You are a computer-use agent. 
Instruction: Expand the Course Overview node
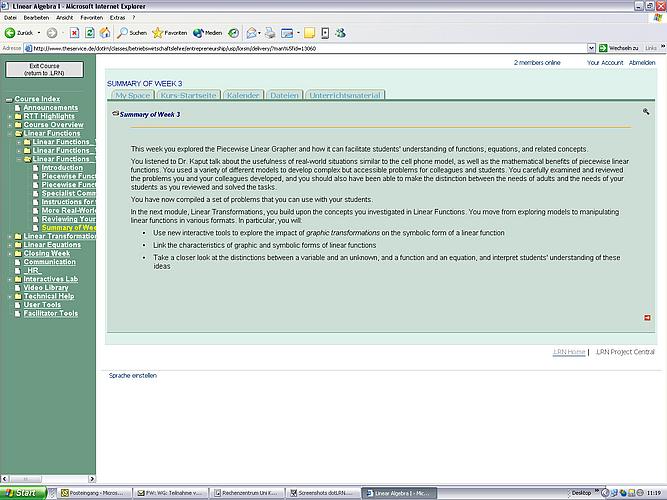click(10, 125)
